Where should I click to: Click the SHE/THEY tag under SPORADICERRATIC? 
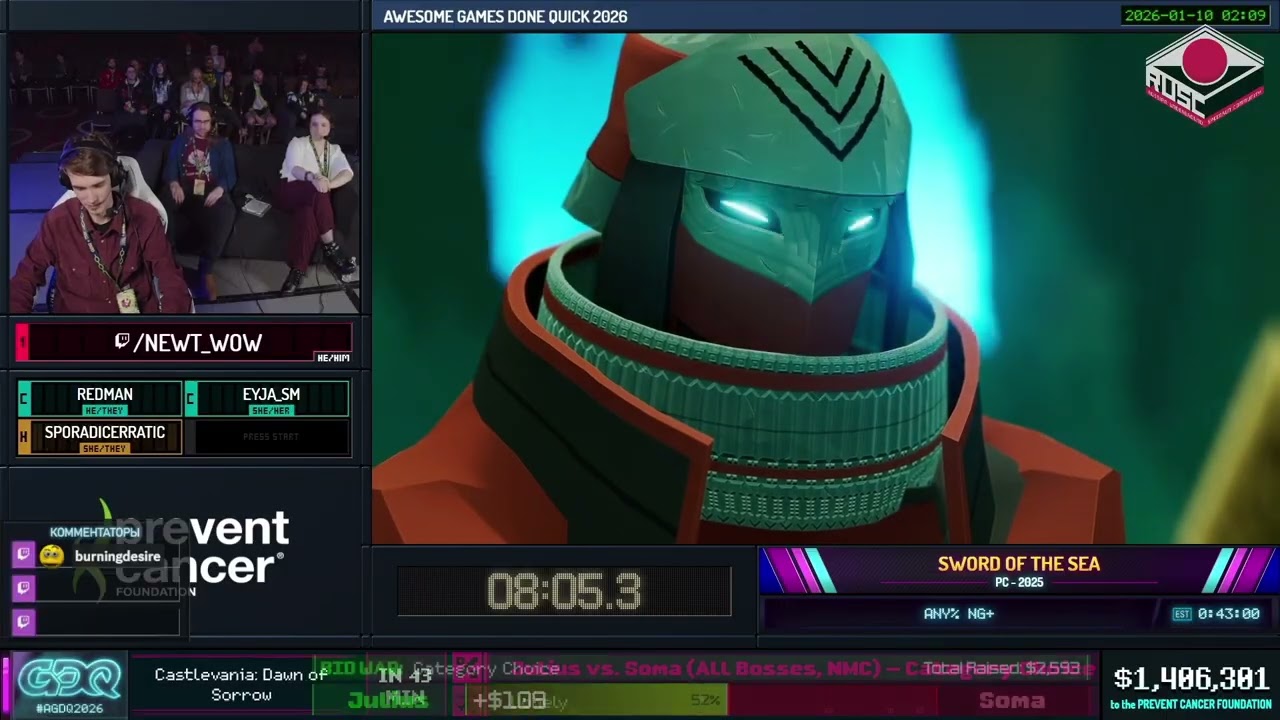(x=104, y=449)
